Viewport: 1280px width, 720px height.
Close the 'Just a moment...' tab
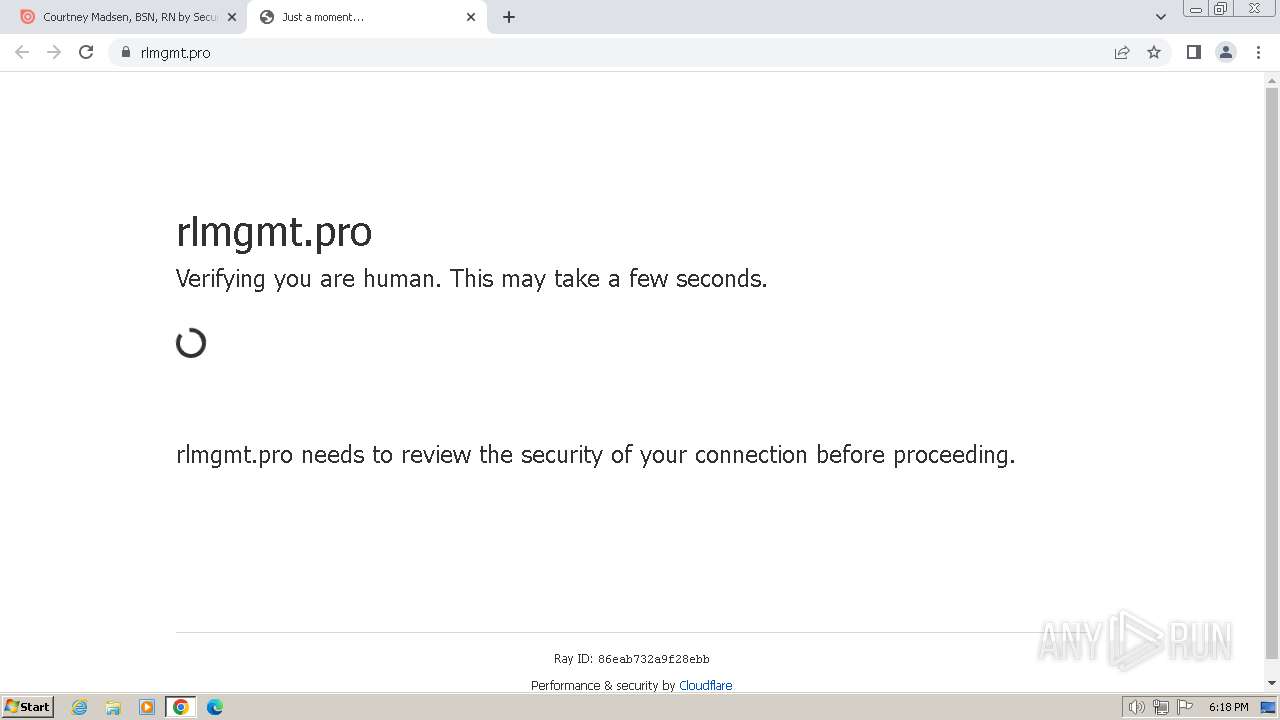[471, 17]
